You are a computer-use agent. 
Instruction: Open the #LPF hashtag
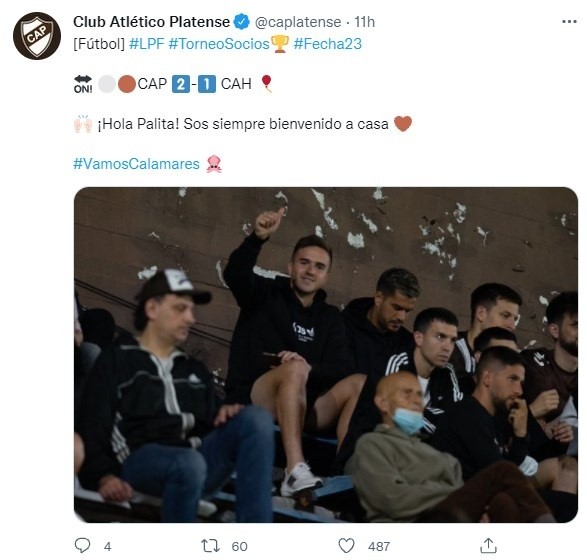point(147,44)
